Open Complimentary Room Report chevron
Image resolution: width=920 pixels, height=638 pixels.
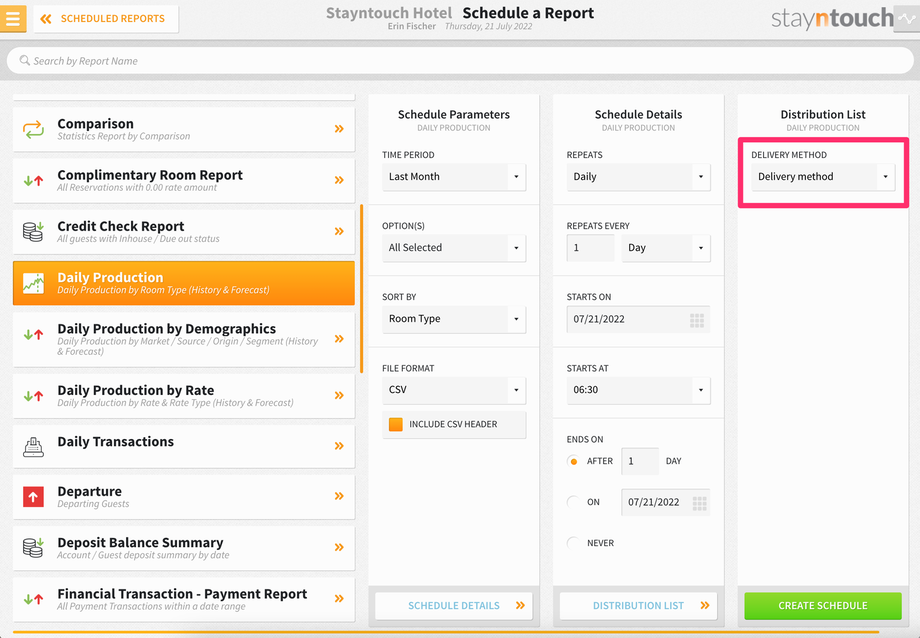click(x=339, y=180)
